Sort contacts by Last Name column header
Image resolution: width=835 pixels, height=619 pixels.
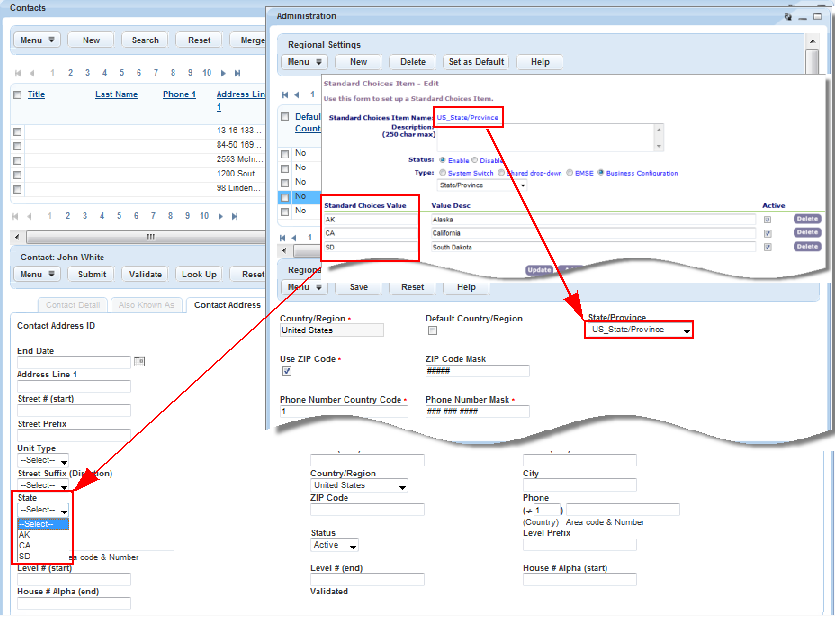point(116,95)
